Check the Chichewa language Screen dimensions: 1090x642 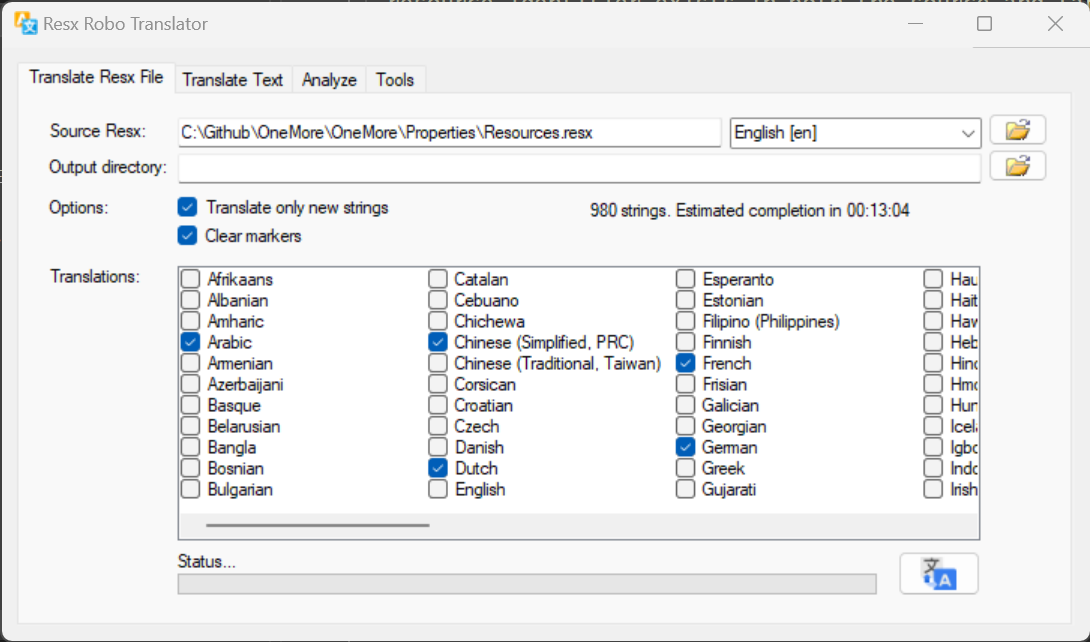tap(438, 321)
